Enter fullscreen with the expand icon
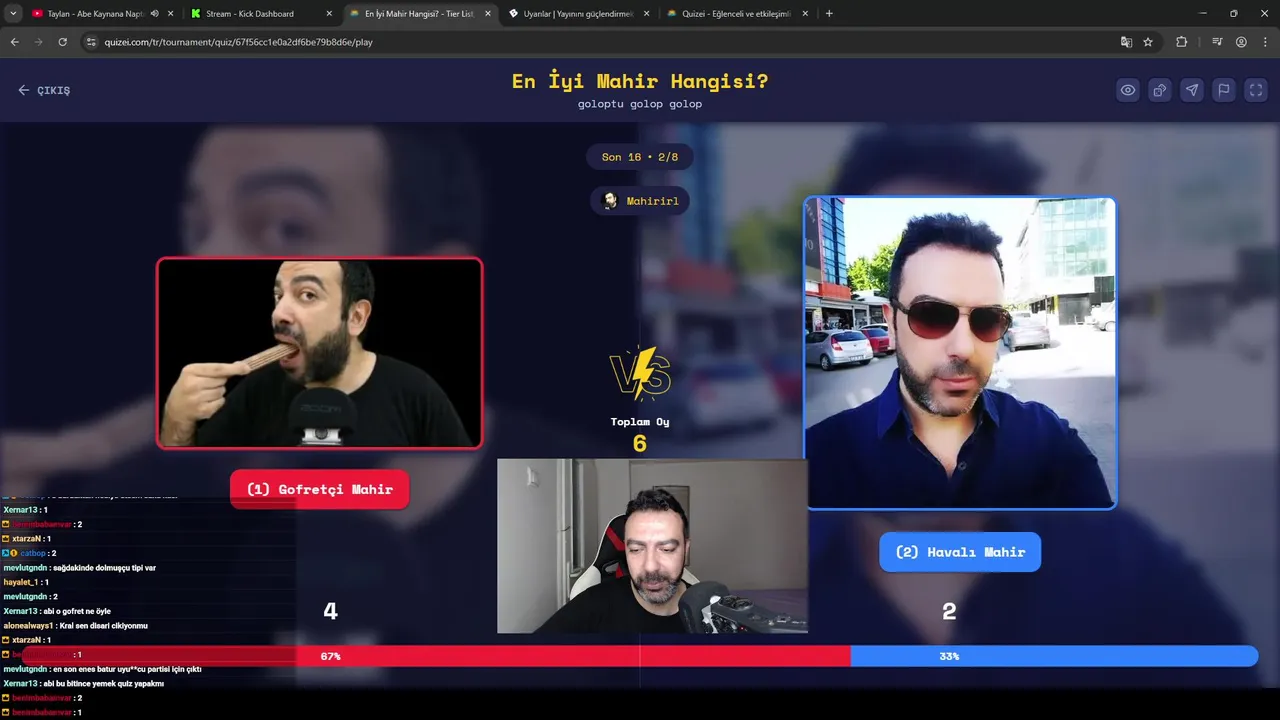The width and height of the screenshot is (1280, 720). coord(1256,90)
